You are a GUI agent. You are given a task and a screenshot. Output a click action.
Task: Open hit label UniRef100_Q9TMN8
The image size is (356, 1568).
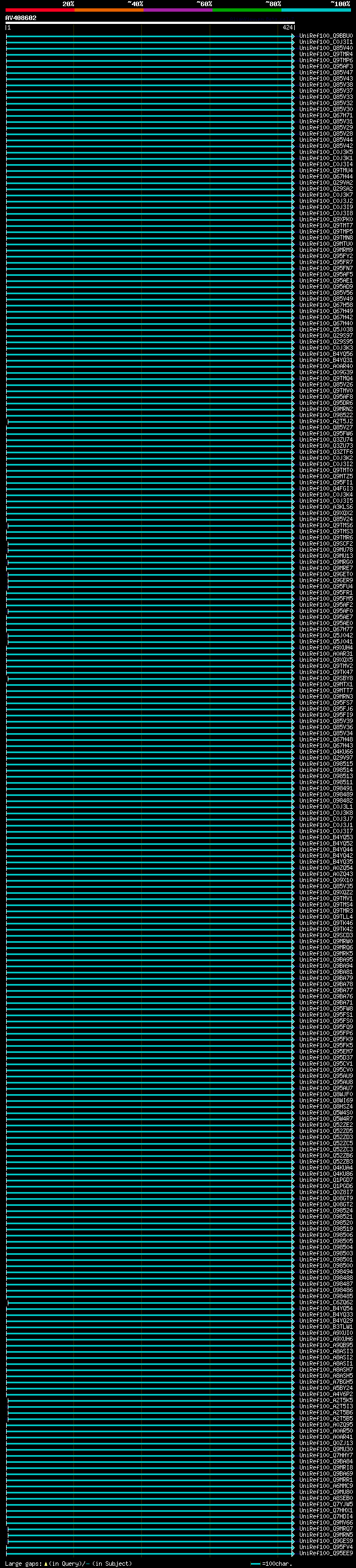(x=326, y=238)
